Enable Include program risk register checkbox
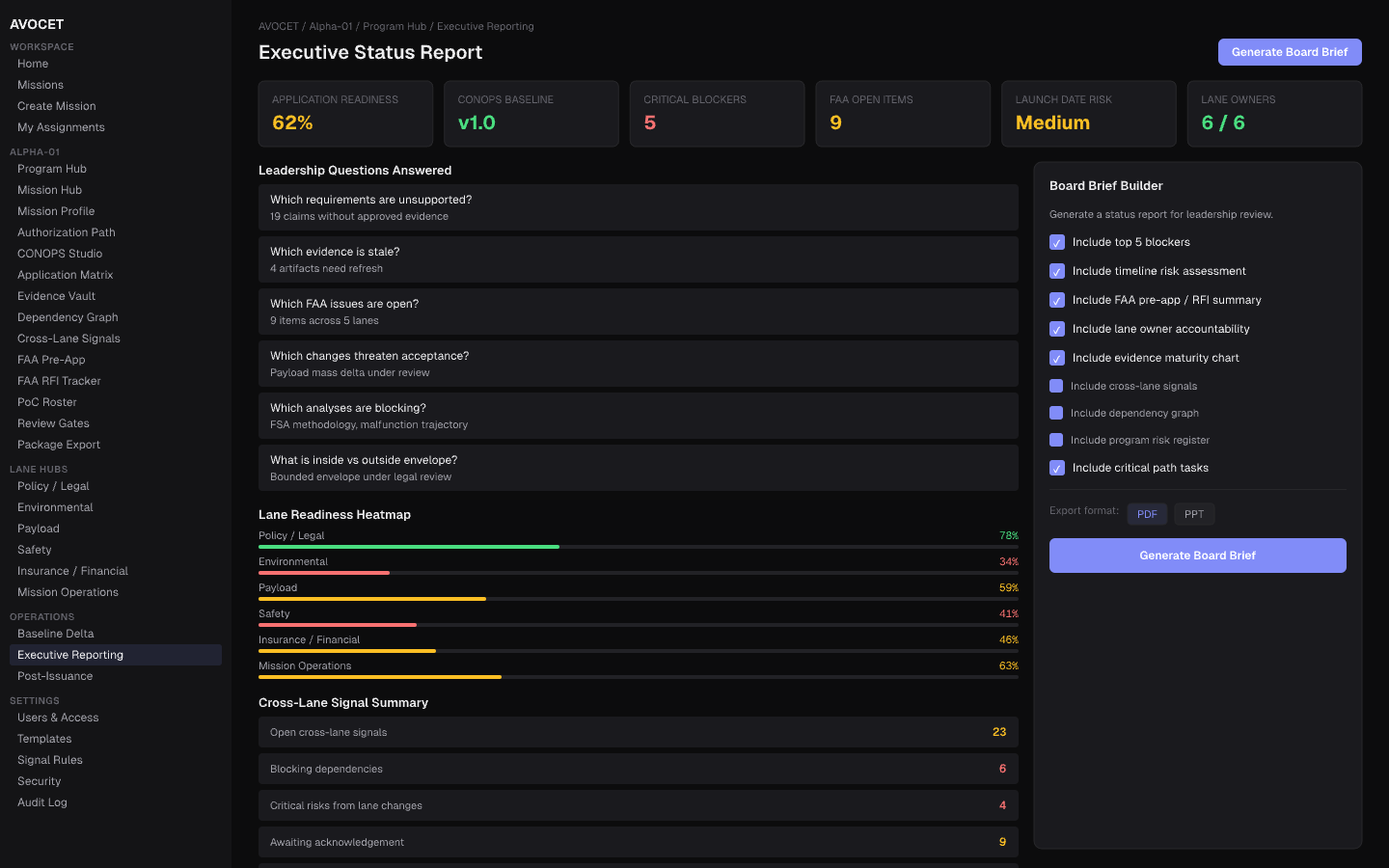This screenshot has height=868, width=1389. pos(1056,440)
